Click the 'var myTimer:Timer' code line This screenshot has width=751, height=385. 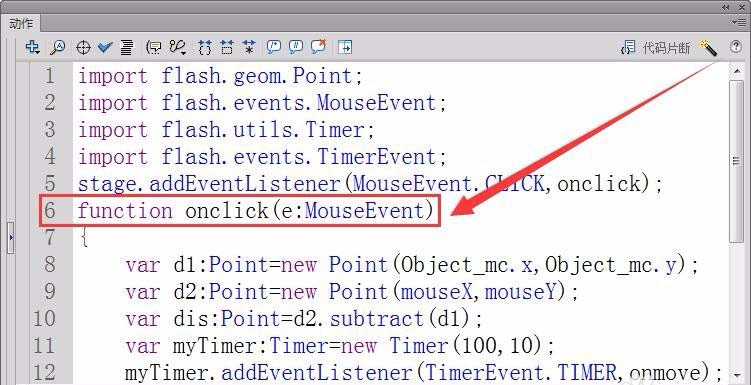coord(340,345)
